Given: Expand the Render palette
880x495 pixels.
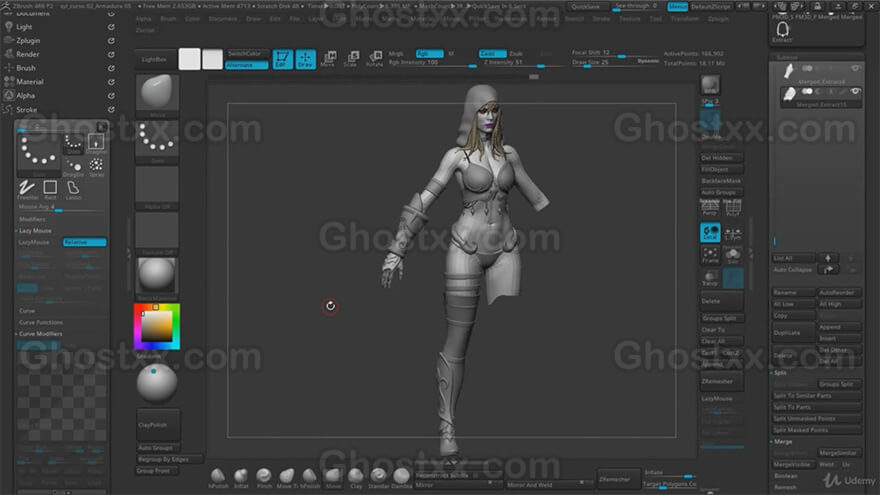Looking at the screenshot, I should [x=28, y=54].
